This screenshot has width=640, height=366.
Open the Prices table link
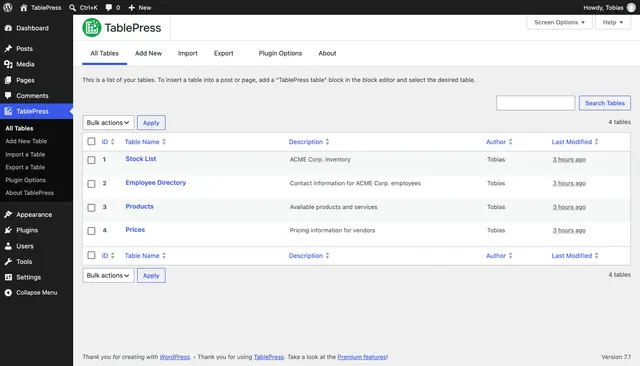click(x=135, y=229)
